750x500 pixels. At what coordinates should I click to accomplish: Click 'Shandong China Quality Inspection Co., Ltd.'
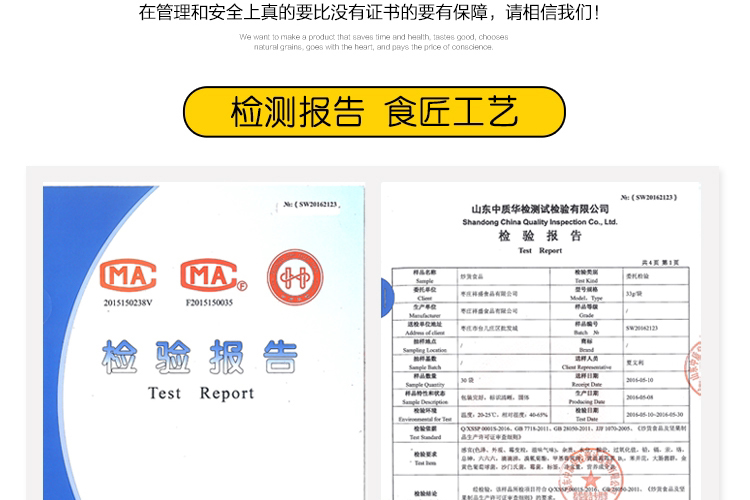540,222
